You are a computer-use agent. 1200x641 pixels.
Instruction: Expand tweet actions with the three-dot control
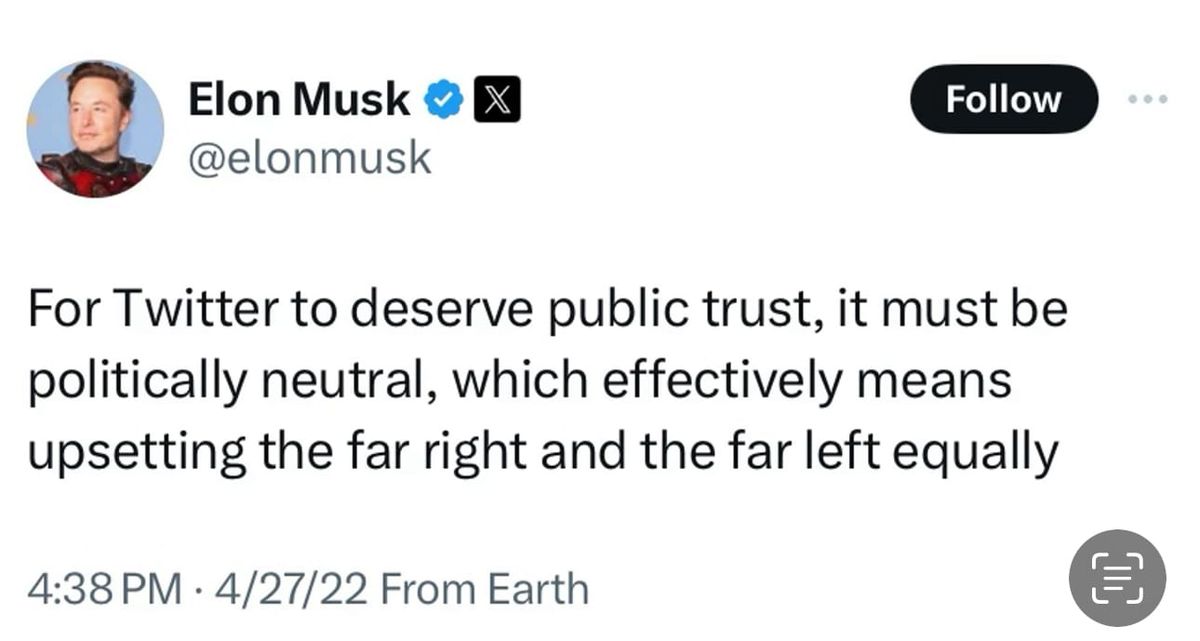1148,97
